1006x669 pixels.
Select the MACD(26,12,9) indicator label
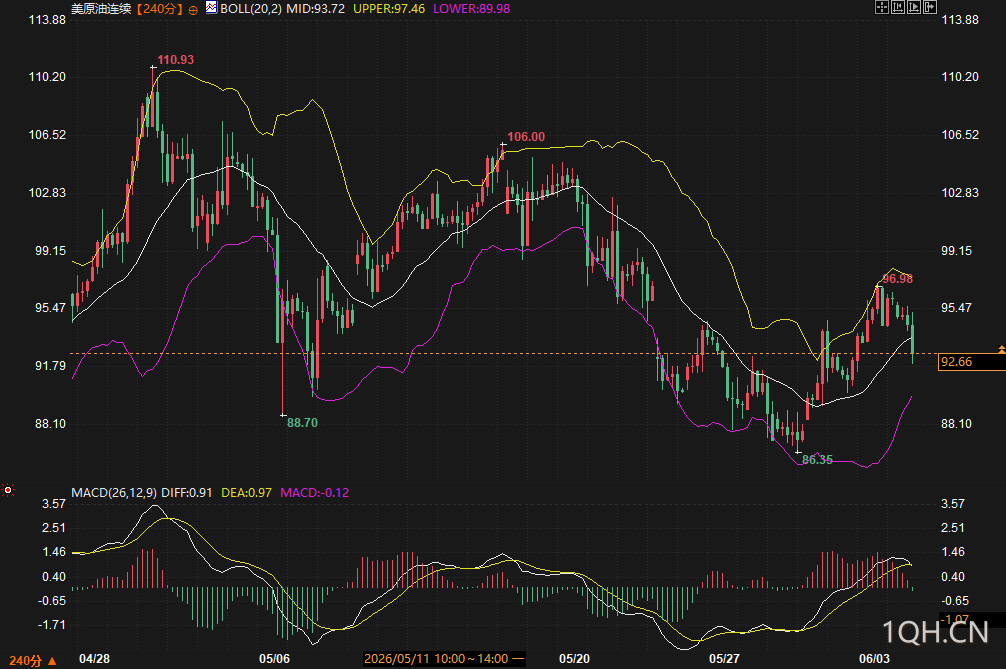[114, 493]
